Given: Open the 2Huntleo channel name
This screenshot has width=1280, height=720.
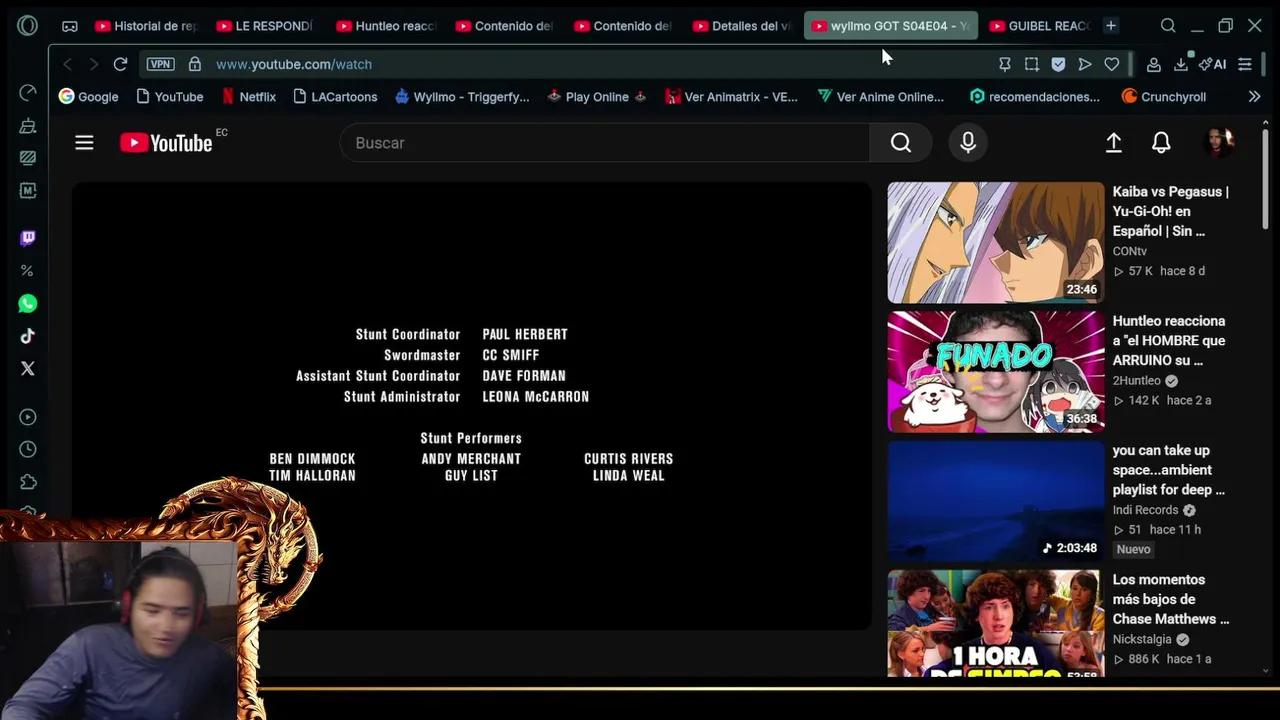Looking at the screenshot, I should [x=1137, y=381].
